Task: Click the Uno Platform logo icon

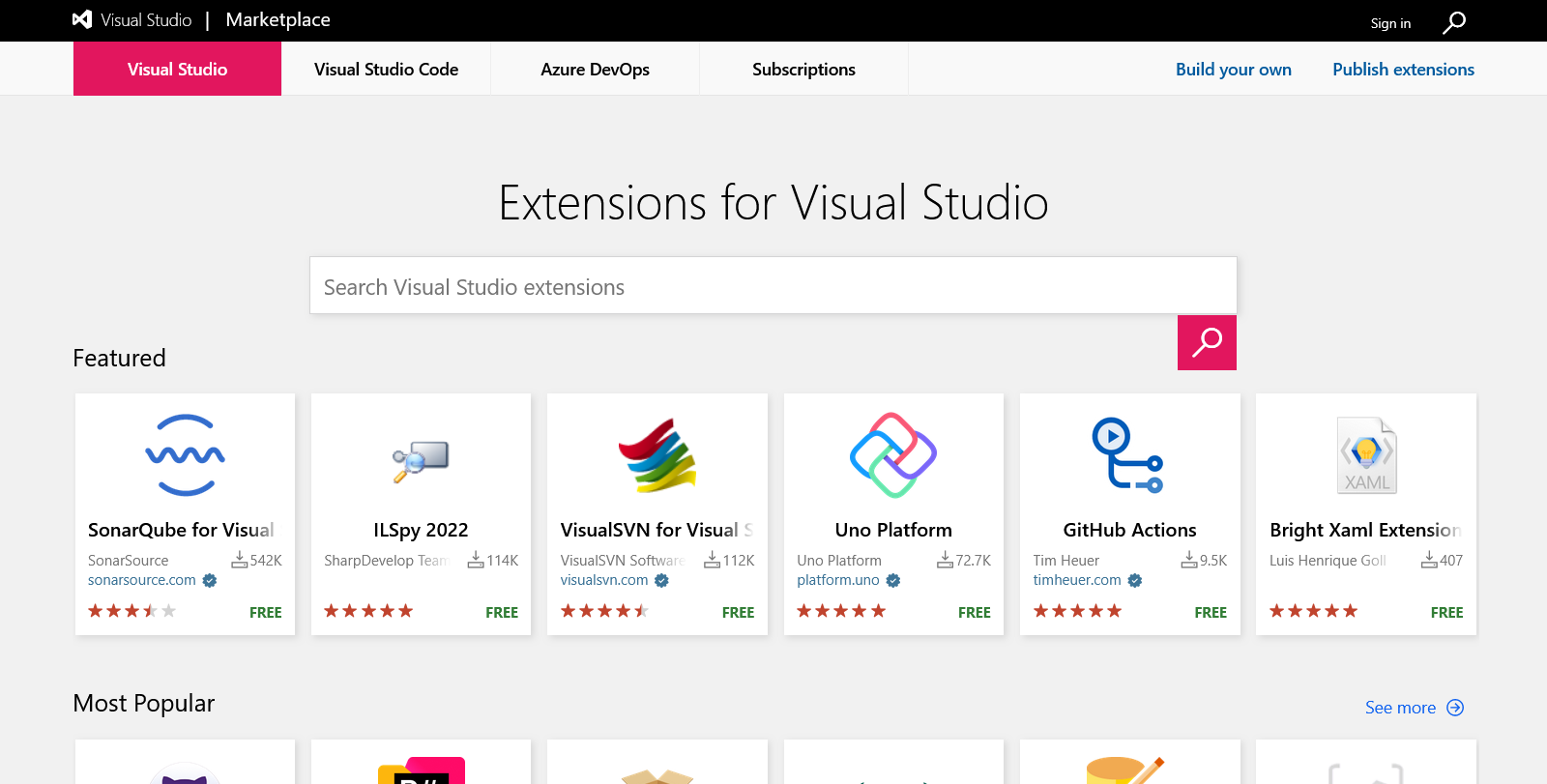Action: [893, 455]
